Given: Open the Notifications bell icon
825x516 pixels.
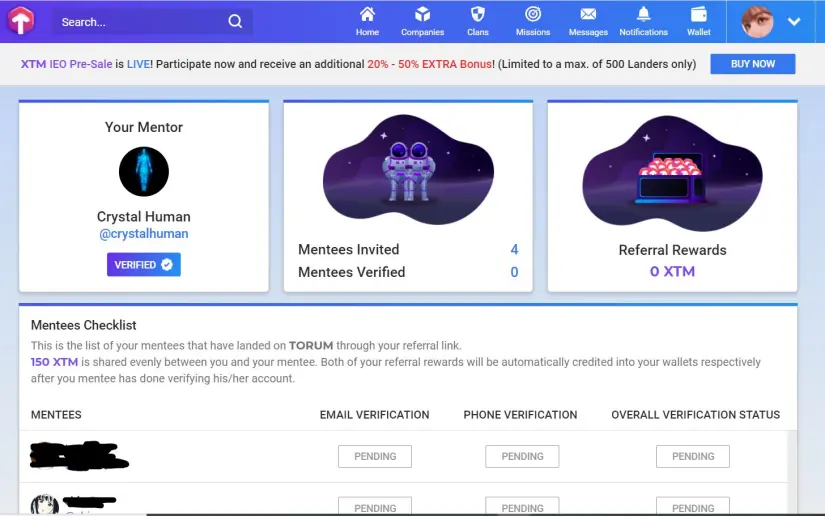Looking at the screenshot, I should 643,14.
